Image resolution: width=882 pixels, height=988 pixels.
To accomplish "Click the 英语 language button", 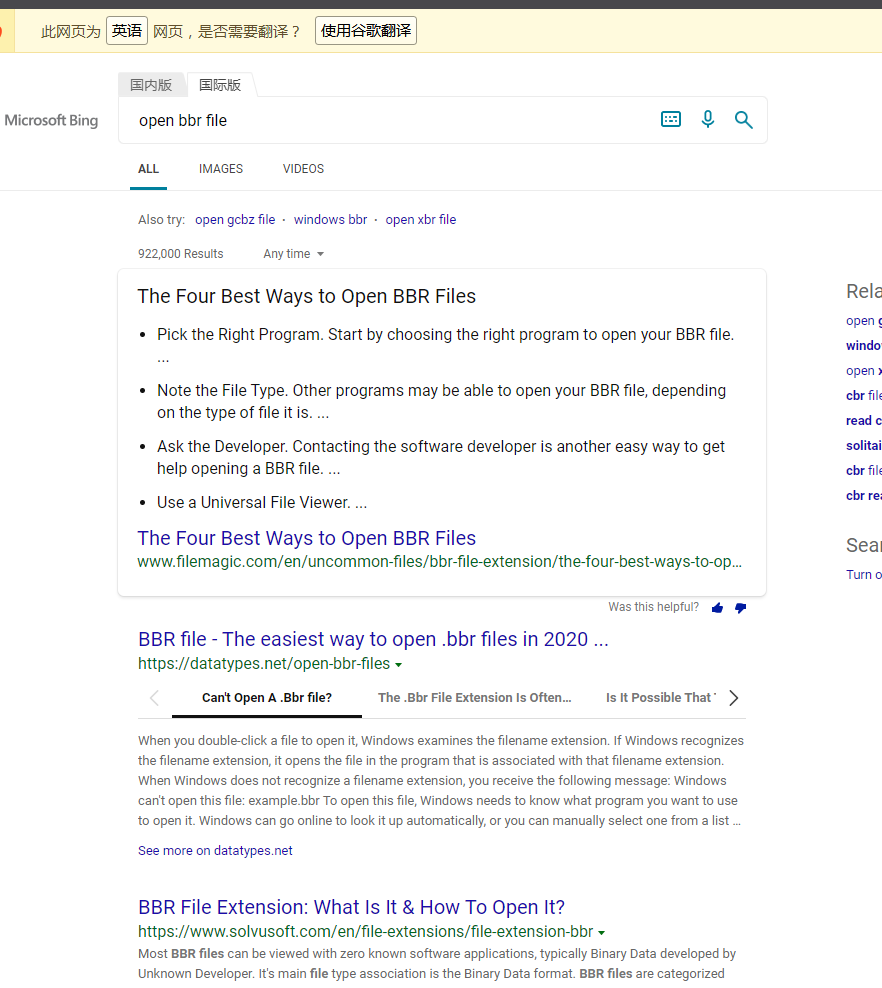I will [x=127, y=31].
